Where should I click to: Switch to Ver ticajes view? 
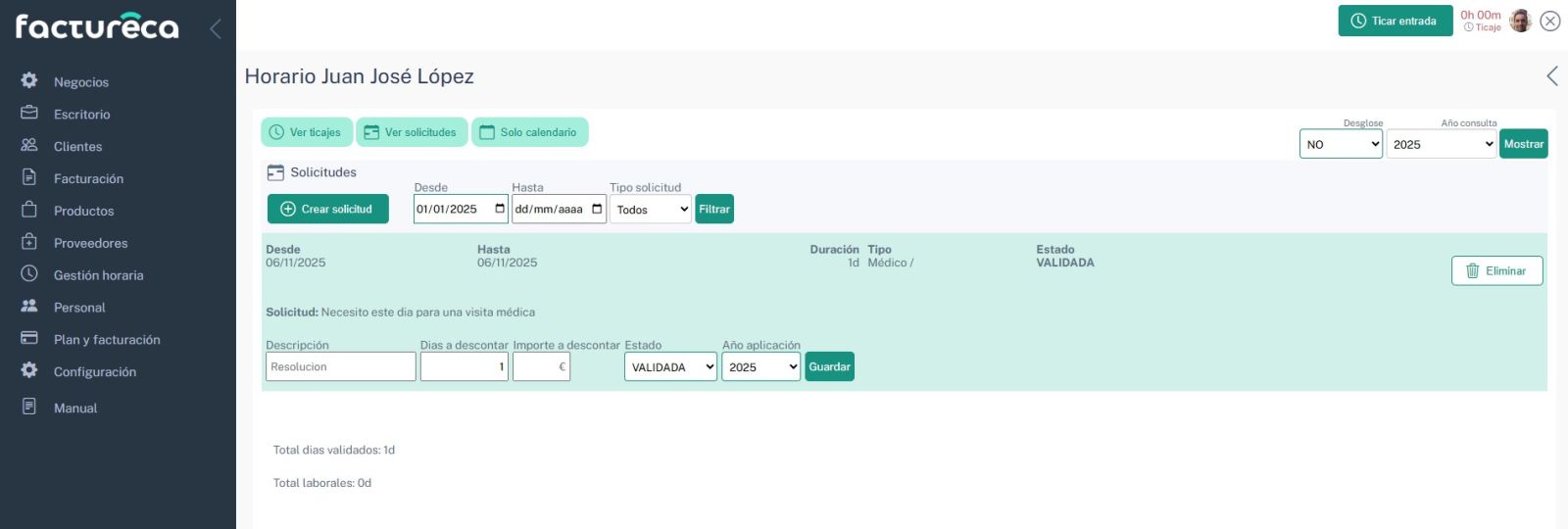(x=306, y=132)
